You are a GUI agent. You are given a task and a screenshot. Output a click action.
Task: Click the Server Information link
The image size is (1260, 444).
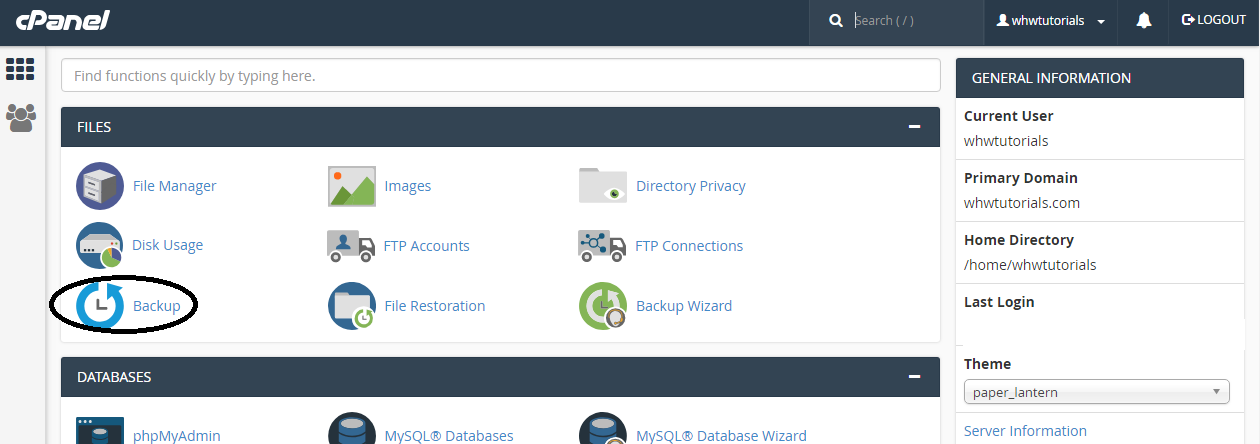[x=1025, y=431]
